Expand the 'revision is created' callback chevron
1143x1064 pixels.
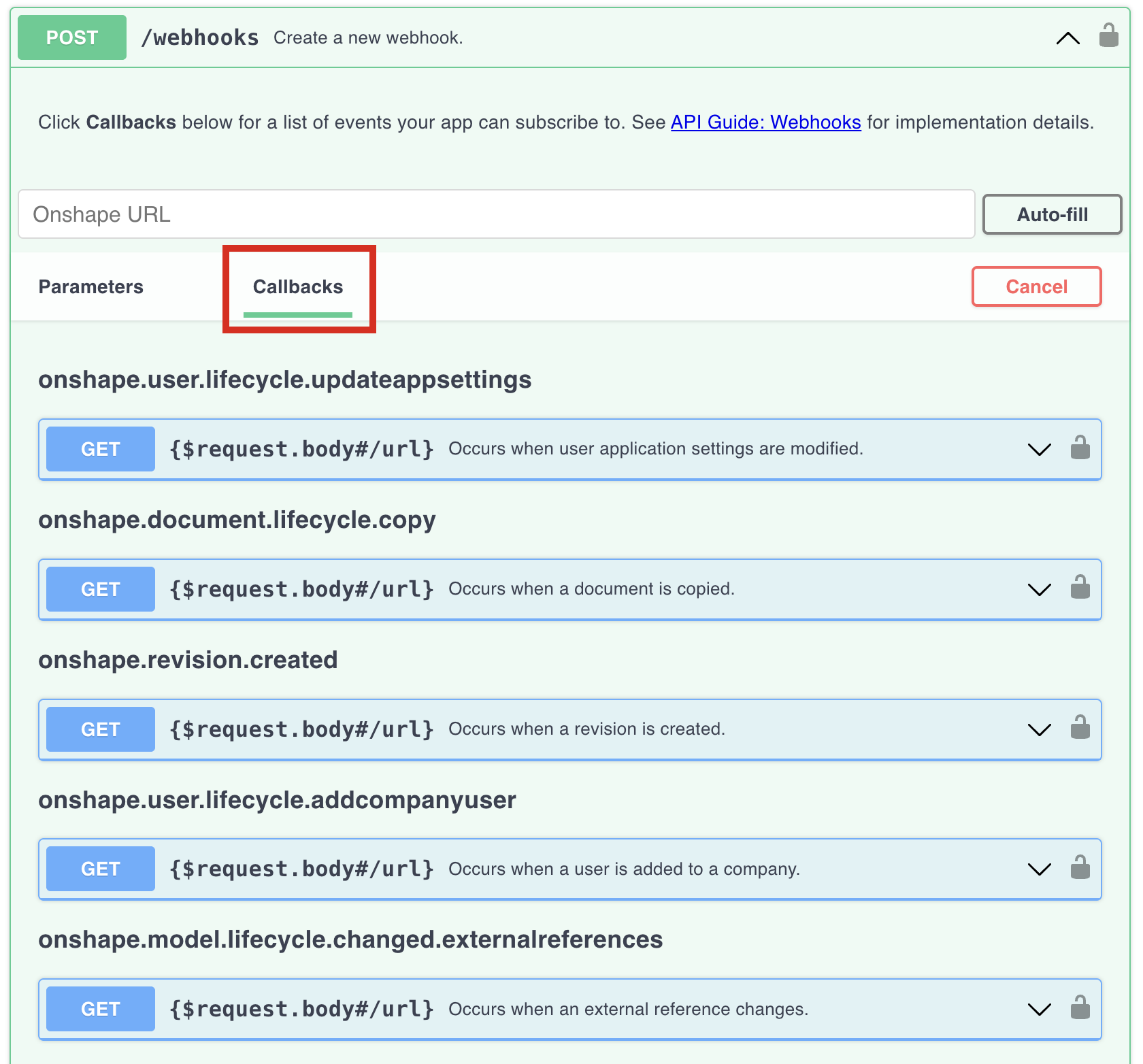click(1039, 730)
